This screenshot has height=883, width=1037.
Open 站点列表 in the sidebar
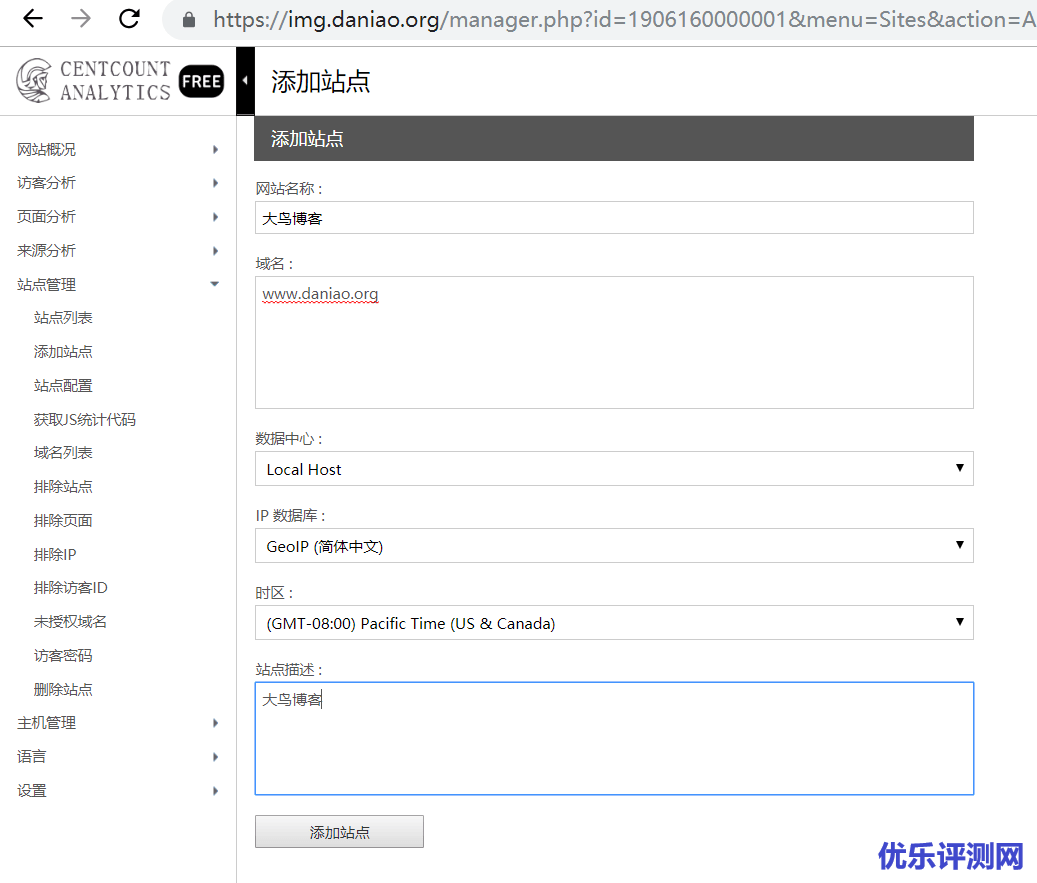[x=63, y=317]
